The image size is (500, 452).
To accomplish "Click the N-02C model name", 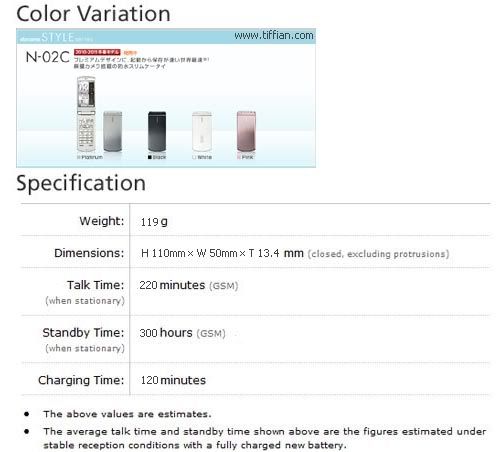I will (47, 57).
